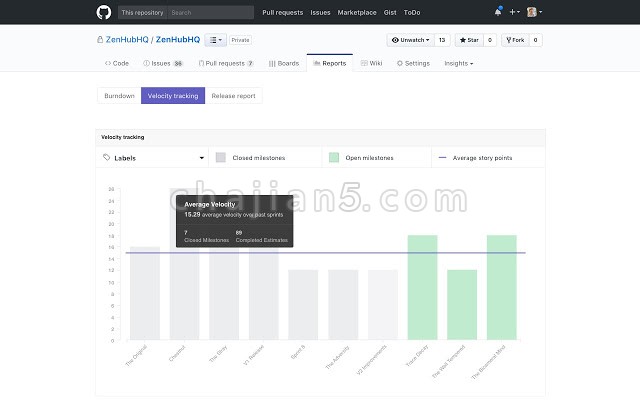
Task: Open the user avatar menu
Action: (x=534, y=12)
